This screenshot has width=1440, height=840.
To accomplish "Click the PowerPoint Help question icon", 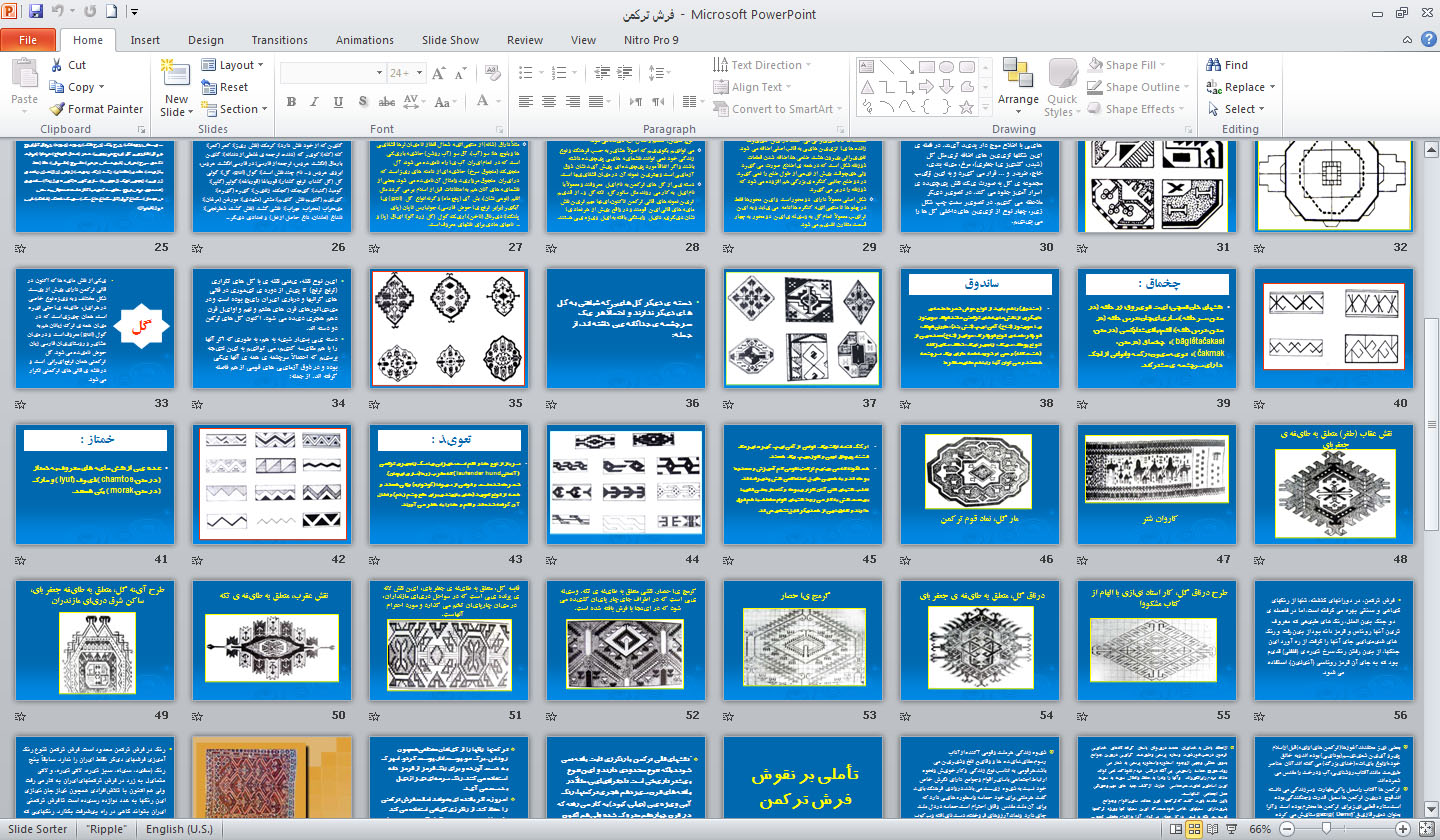I will pyautogui.click(x=1428, y=40).
